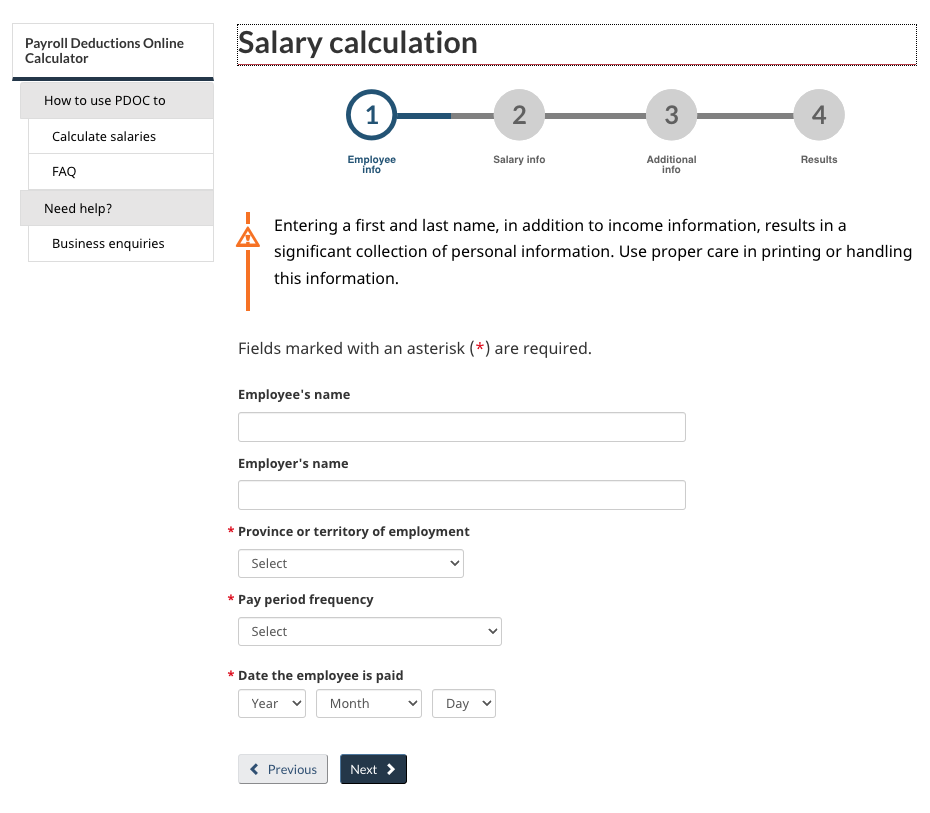This screenshot has width=930, height=813.
Task: Open the Province or territory of employment dropdown
Action: (x=350, y=563)
